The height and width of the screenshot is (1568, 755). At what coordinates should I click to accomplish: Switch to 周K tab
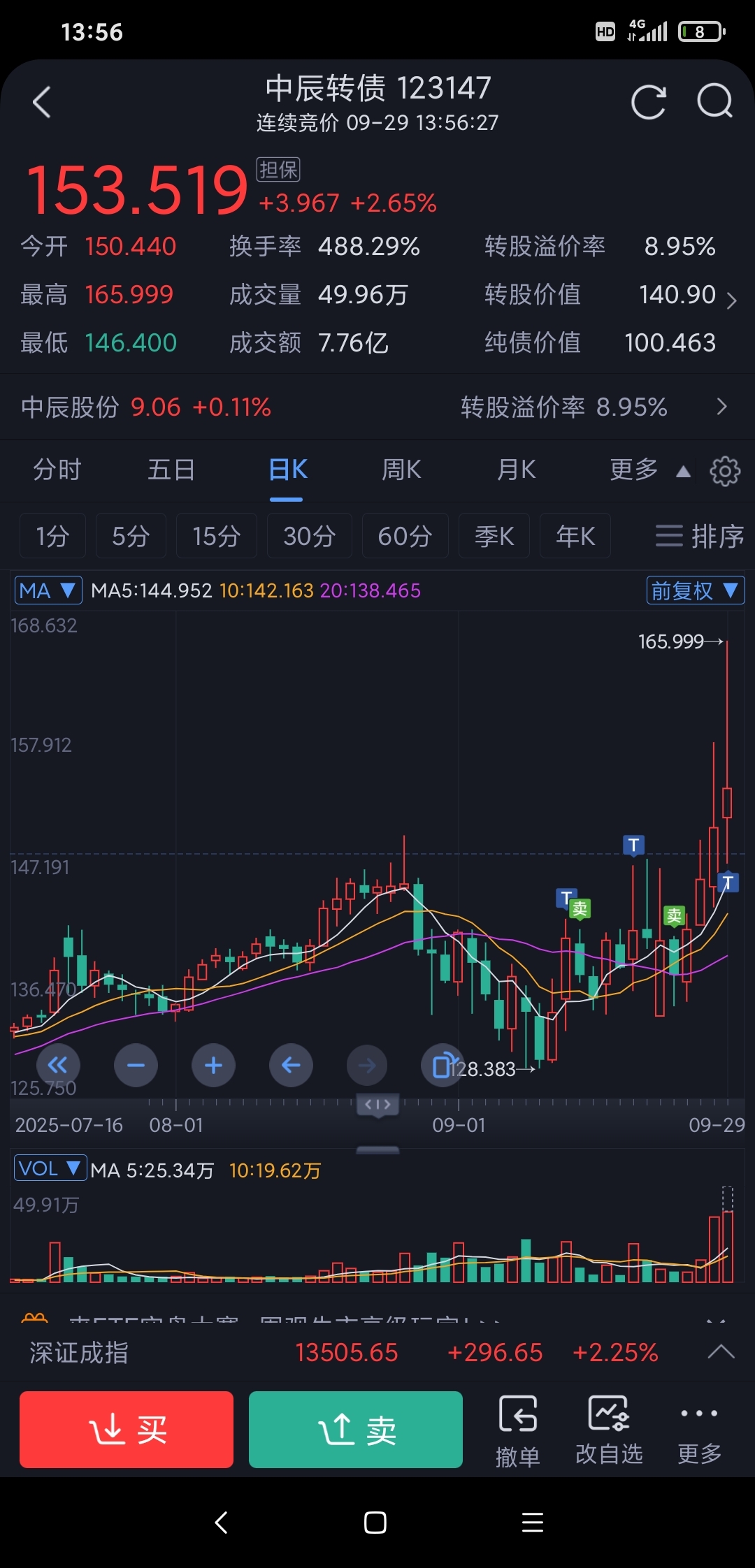(x=401, y=470)
